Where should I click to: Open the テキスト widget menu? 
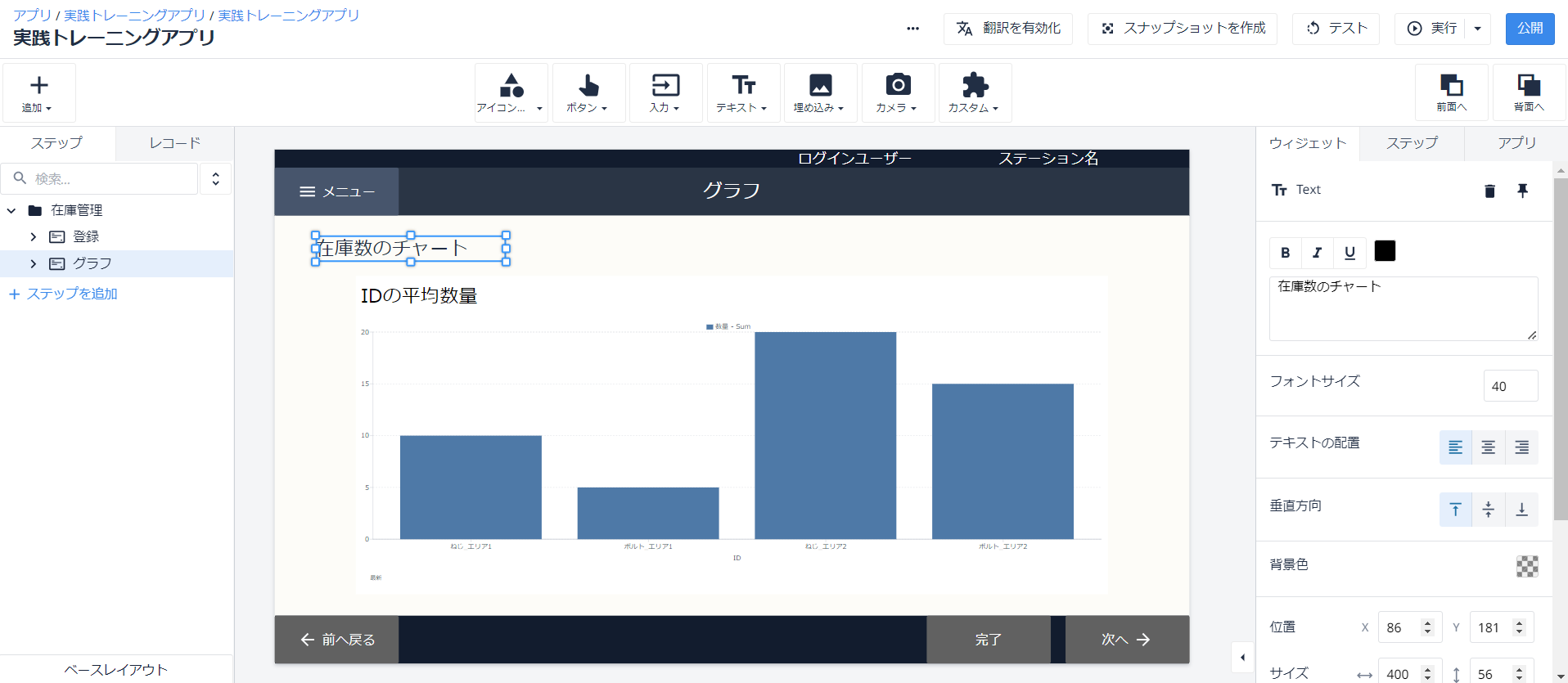click(743, 93)
